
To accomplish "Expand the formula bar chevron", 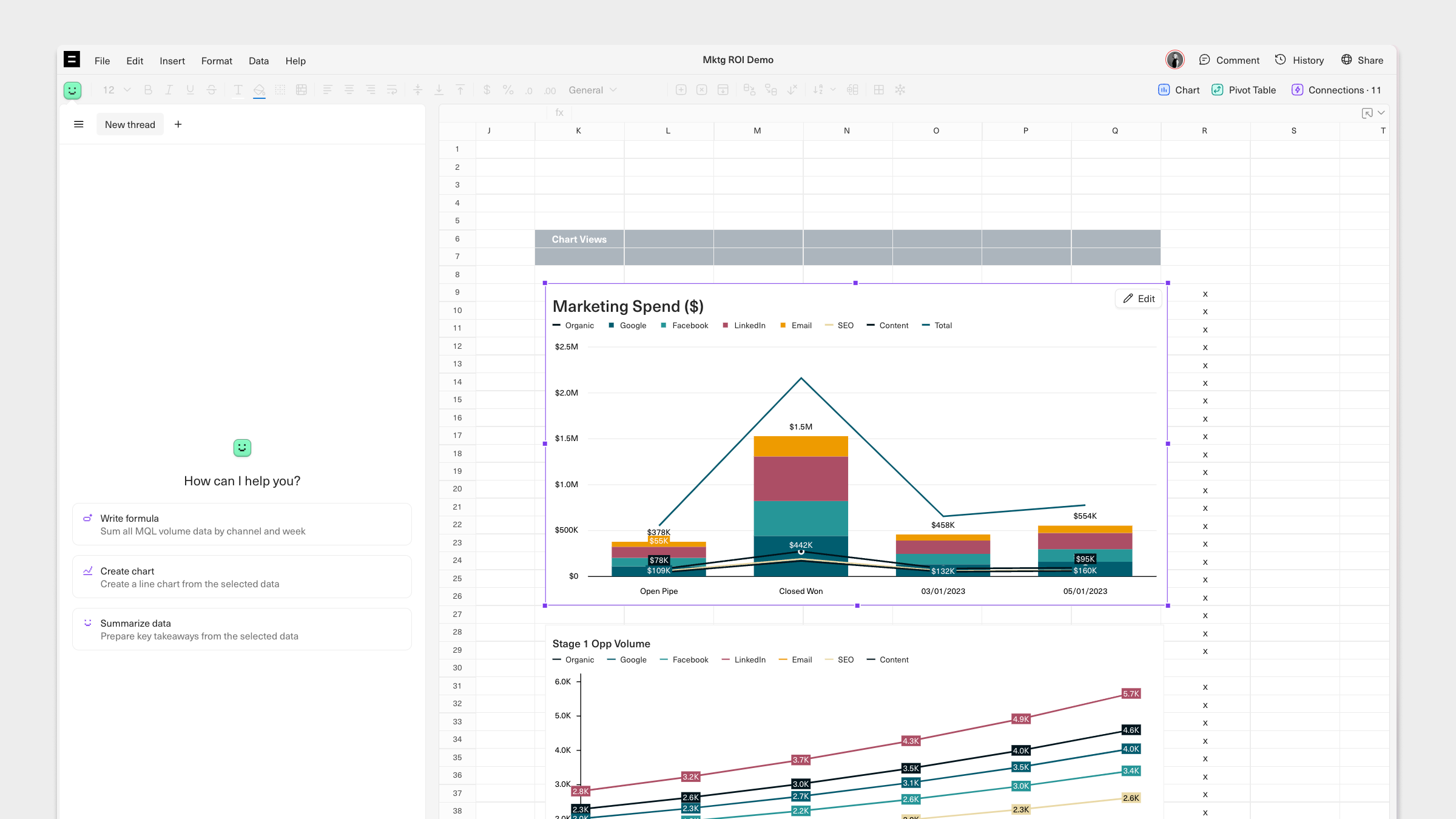I will click(x=1381, y=113).
